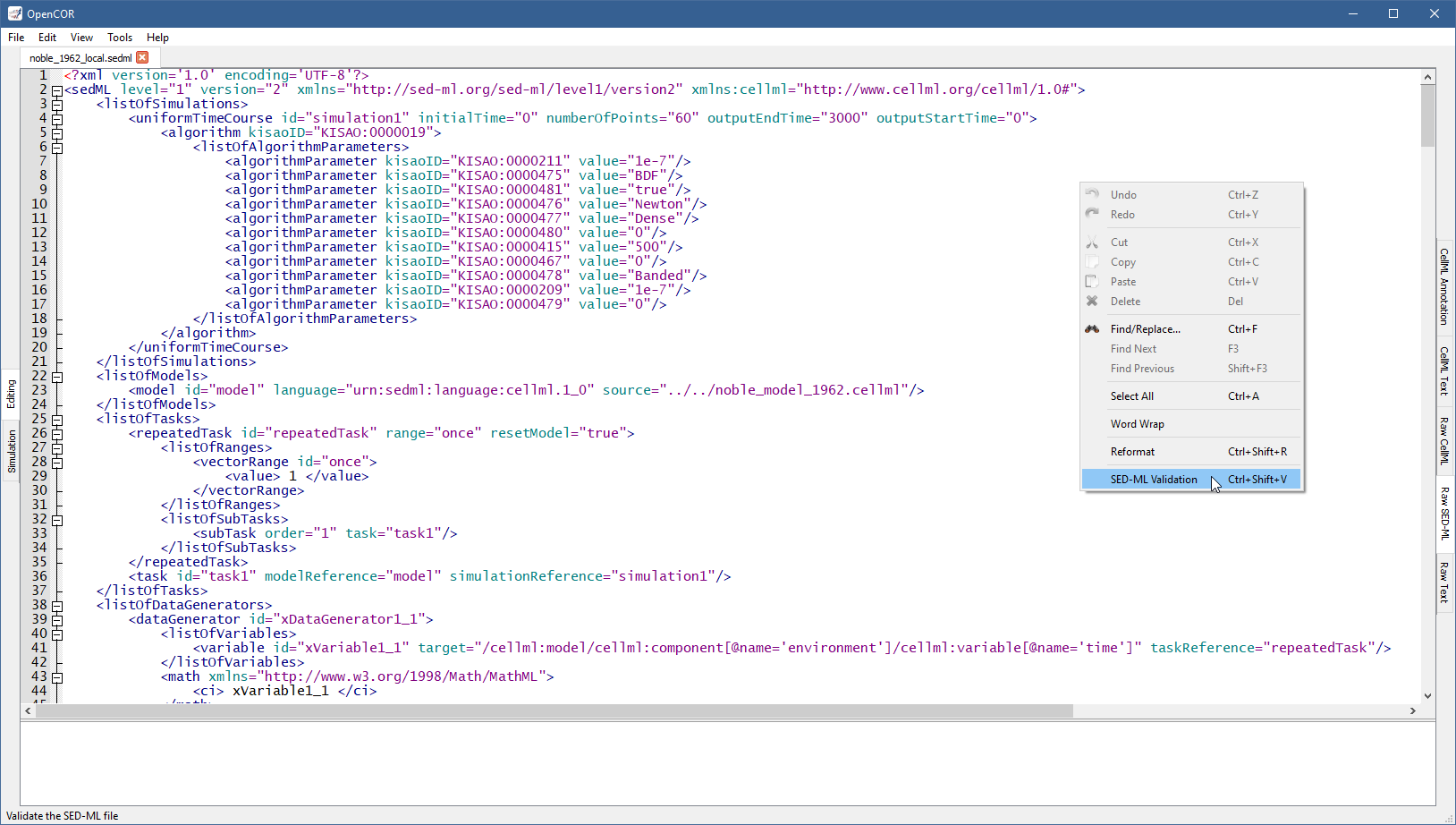Screen dimensions: 1456x825
Task: Collapse listOfModels fold marker on line 22
Action: pos(57,377)
